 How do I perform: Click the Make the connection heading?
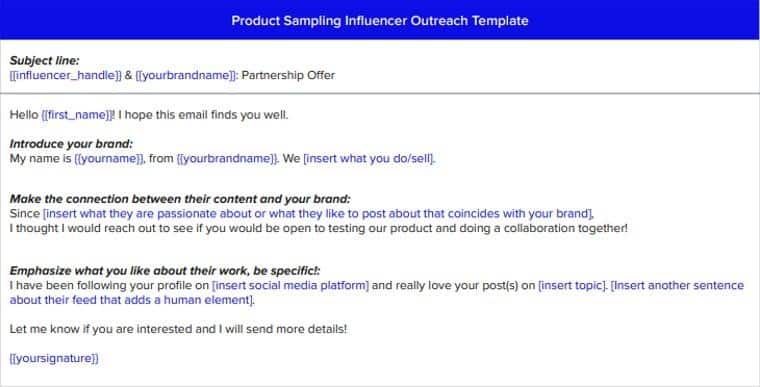tap(180, 199)
